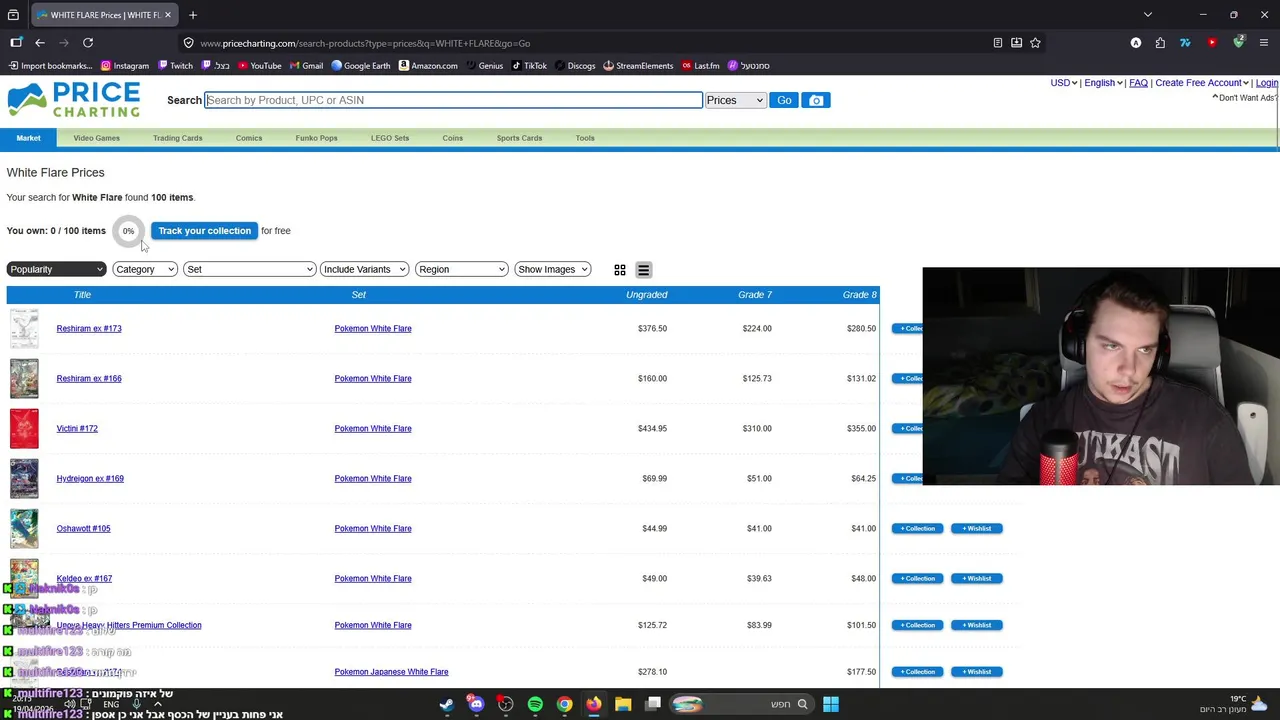Viewport: 1280px width, 720px height.
Task: Select LEGO Sets navigation tab
Action: tap(390, 138)
